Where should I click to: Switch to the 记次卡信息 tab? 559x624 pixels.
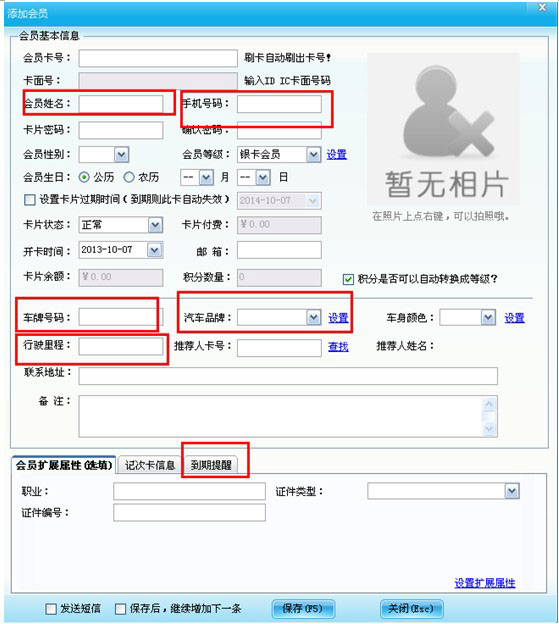(150, 465)
